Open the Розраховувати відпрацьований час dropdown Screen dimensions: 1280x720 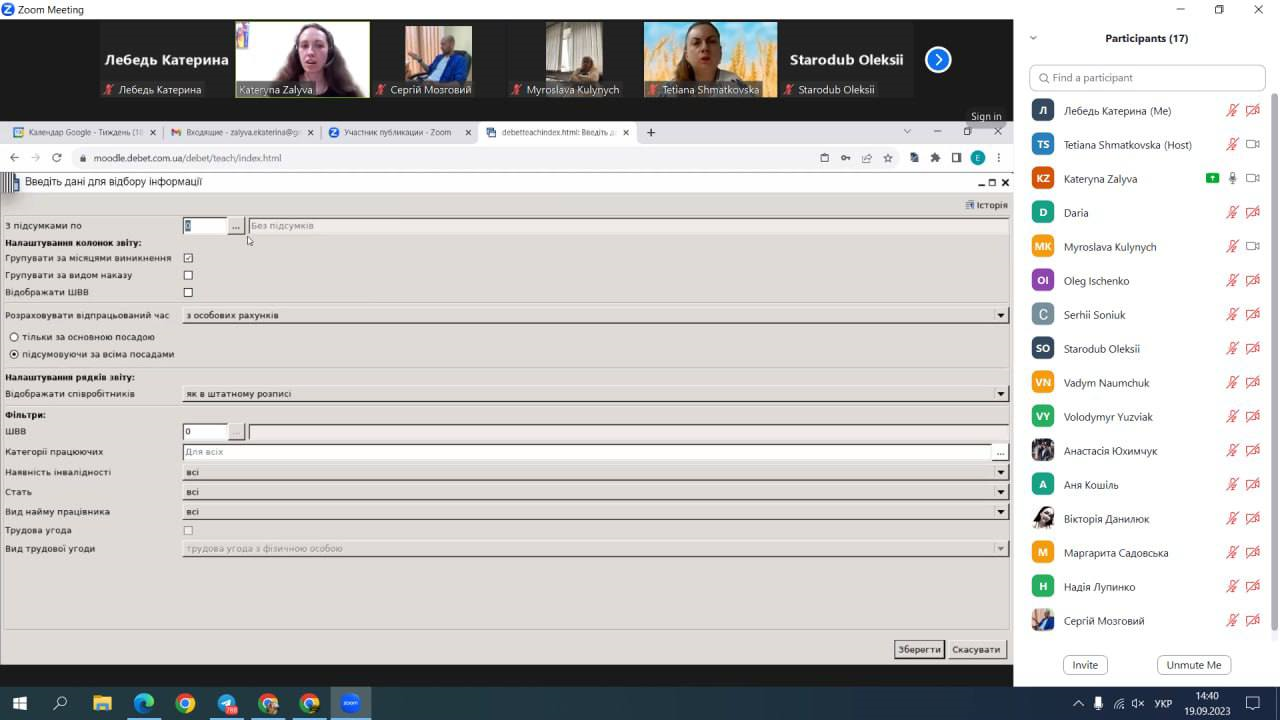[x=1000, y=315]
